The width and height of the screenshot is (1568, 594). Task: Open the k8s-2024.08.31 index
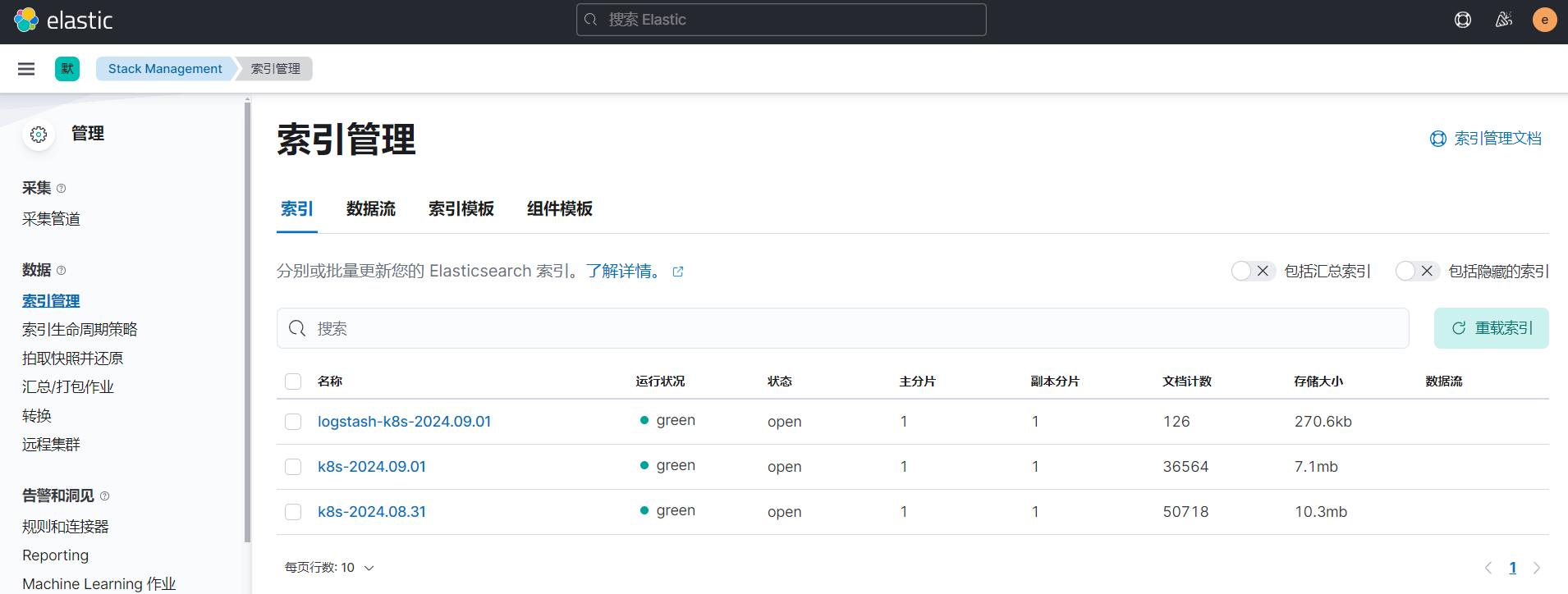[372, 512]
